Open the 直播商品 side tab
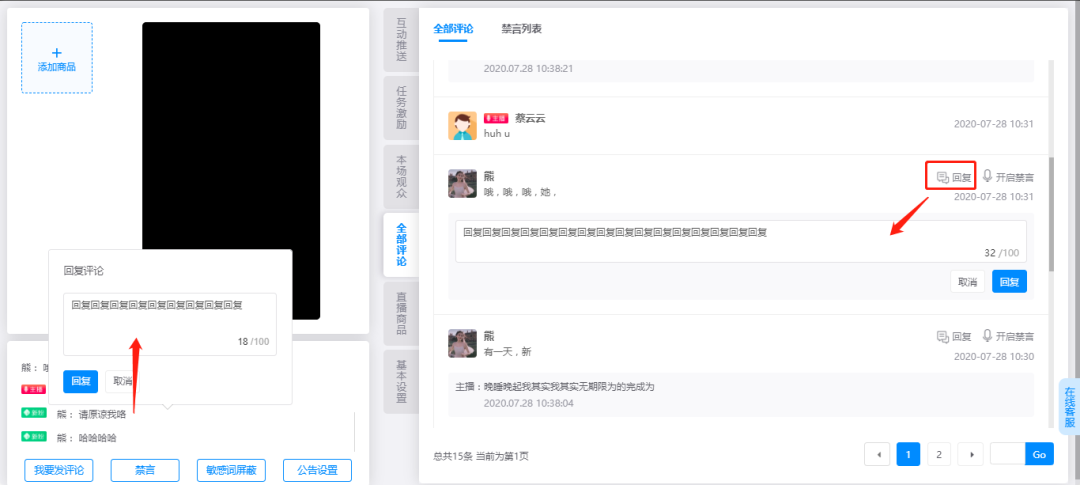The width and height of the screenshot is (1080, 485). tap(402, 313)
